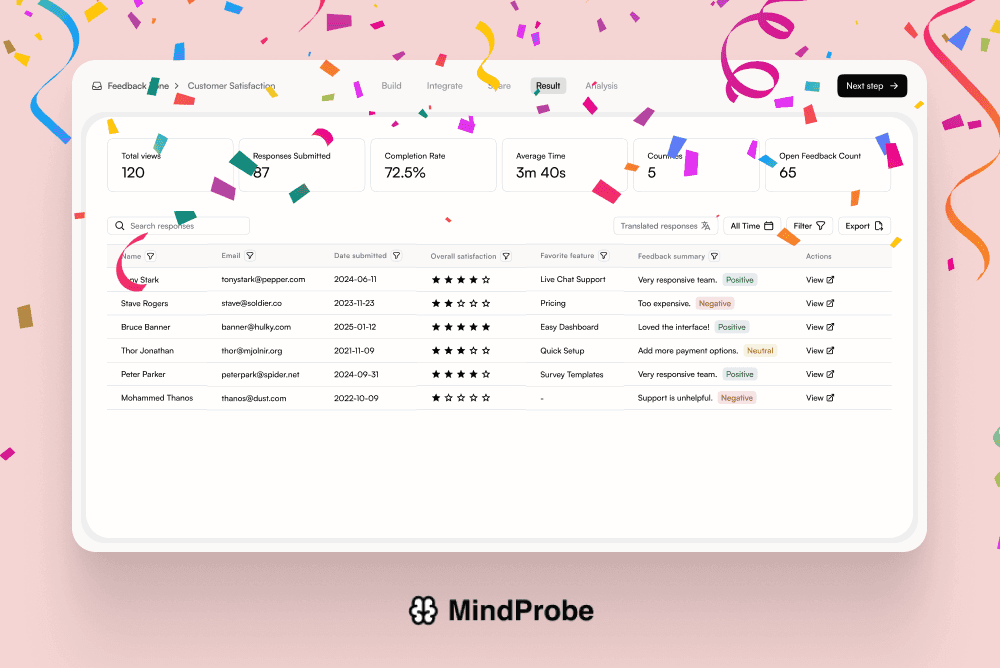Switch to the Build tab
The height and width of the screenshot is (668, 1000).
[x=391, y=86]
